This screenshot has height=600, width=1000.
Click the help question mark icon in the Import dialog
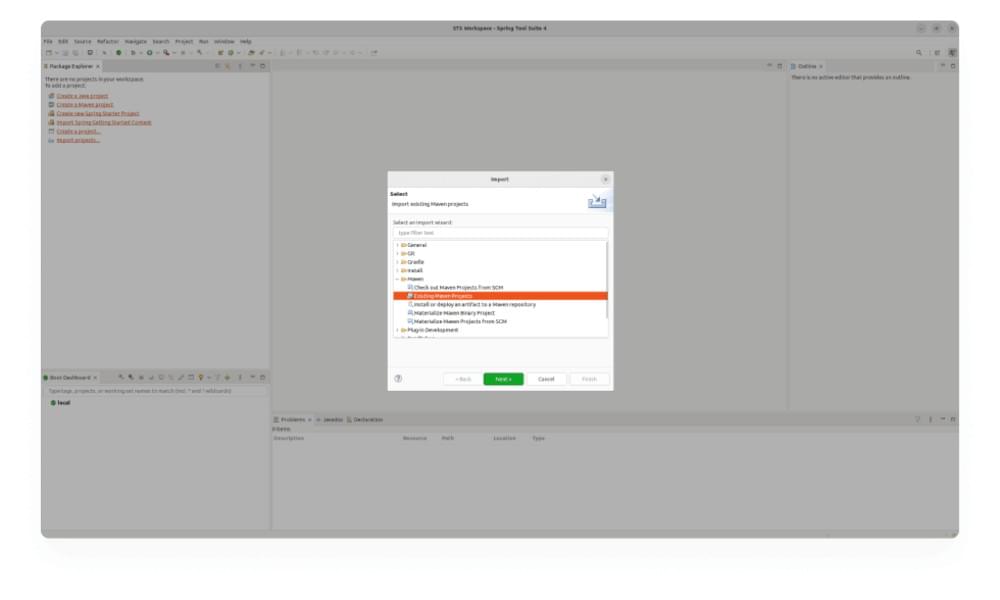tap(398, 379)
